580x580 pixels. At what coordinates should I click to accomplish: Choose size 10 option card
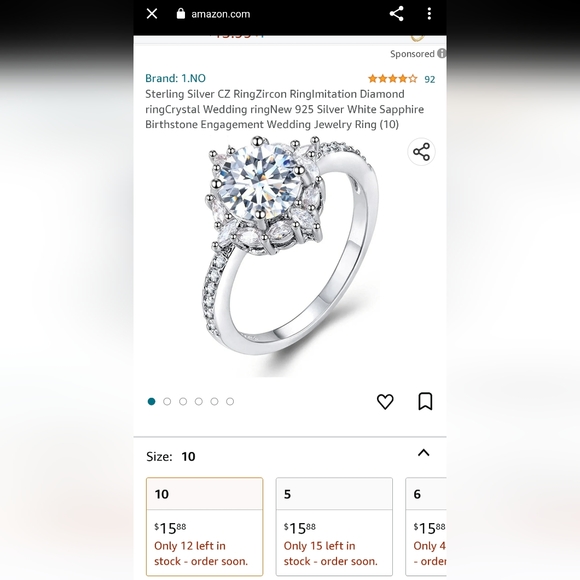tap(205, 527)
